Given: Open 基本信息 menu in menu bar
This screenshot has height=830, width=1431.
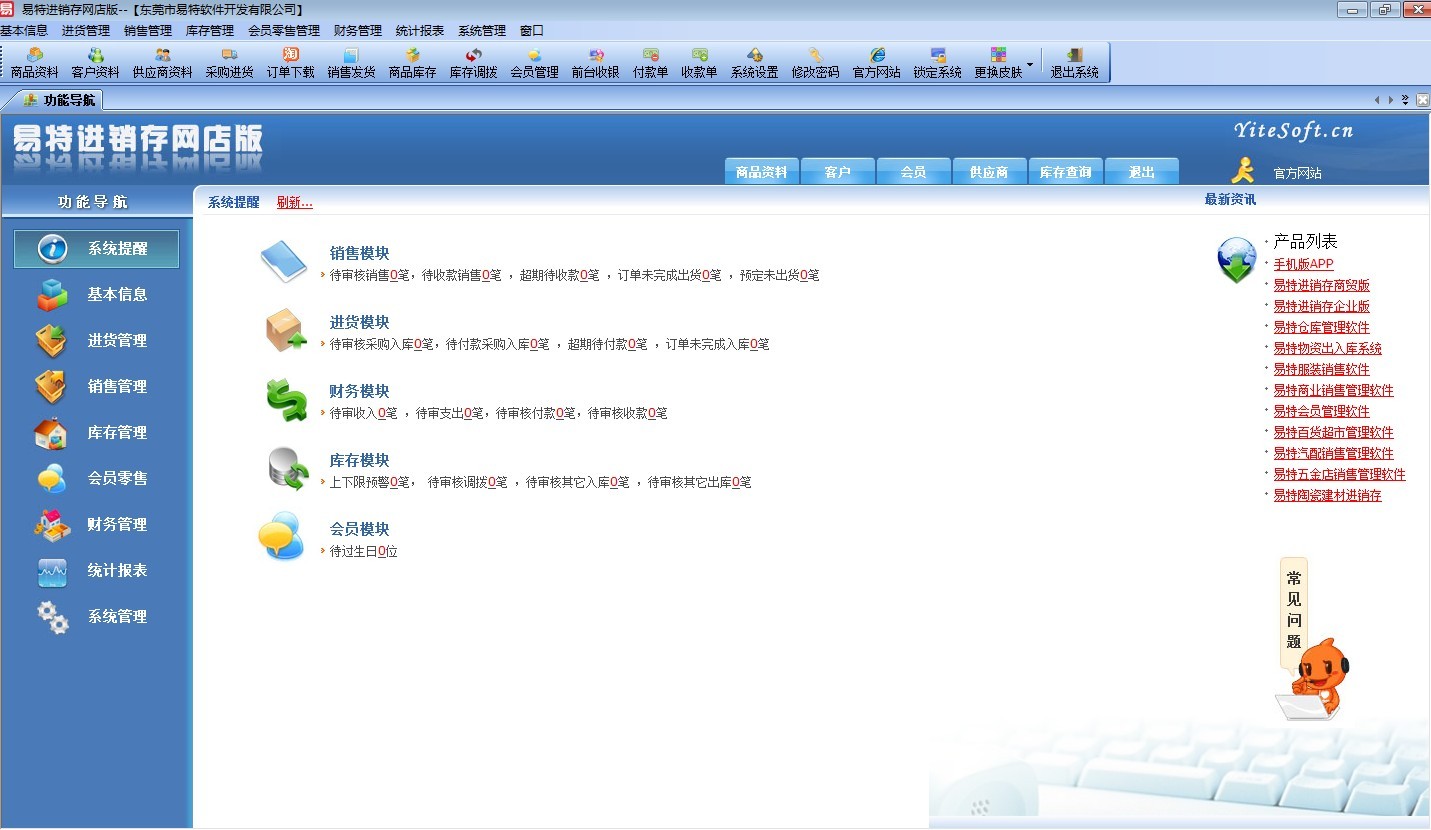Looking at the screenshot, I should tap(24, 31).
